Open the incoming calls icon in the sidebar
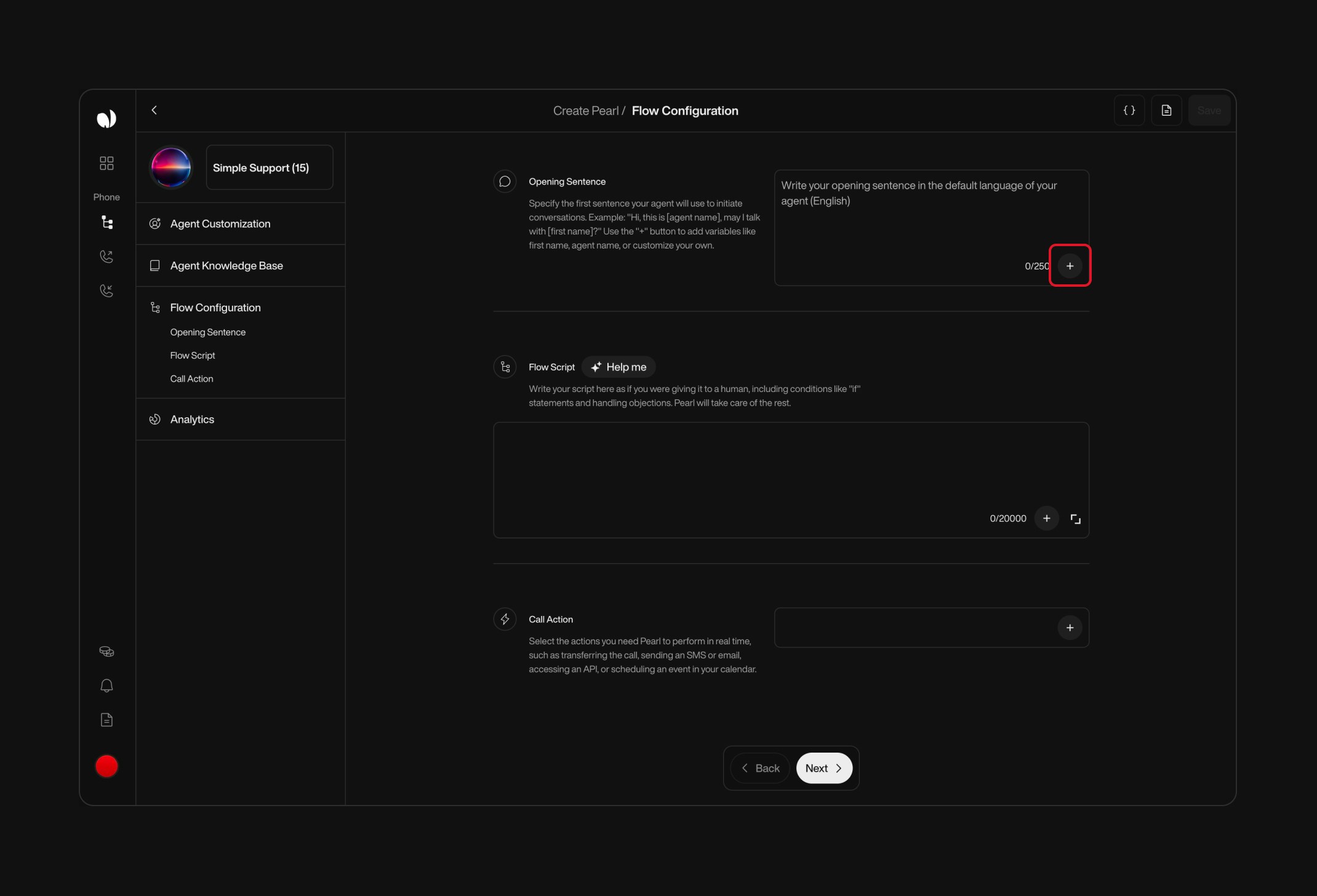 click(106, 290)
